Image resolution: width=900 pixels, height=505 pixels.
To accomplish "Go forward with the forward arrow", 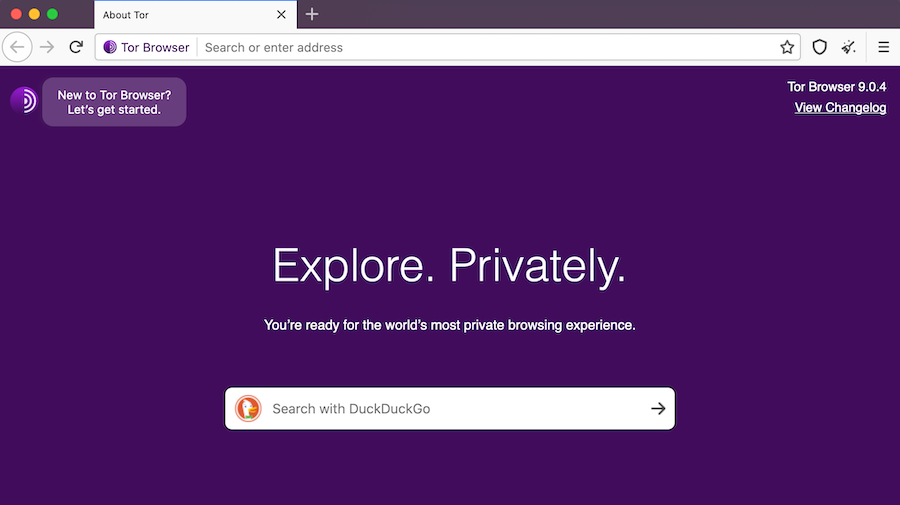I will [47, 47].
